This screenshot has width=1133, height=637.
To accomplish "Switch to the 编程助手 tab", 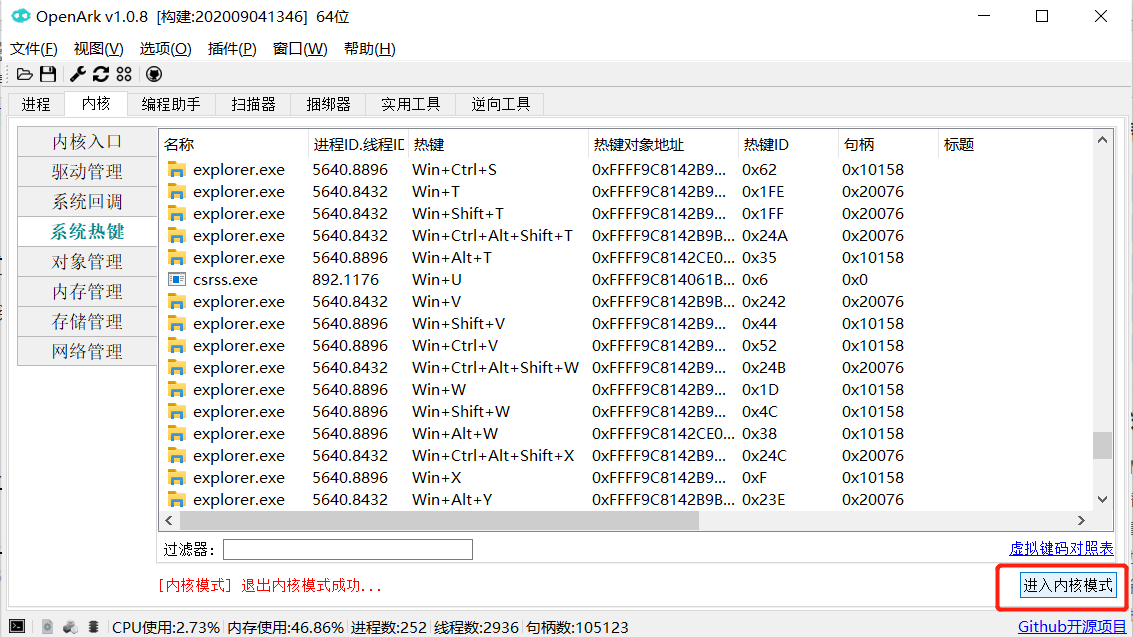I will point(171,105).
